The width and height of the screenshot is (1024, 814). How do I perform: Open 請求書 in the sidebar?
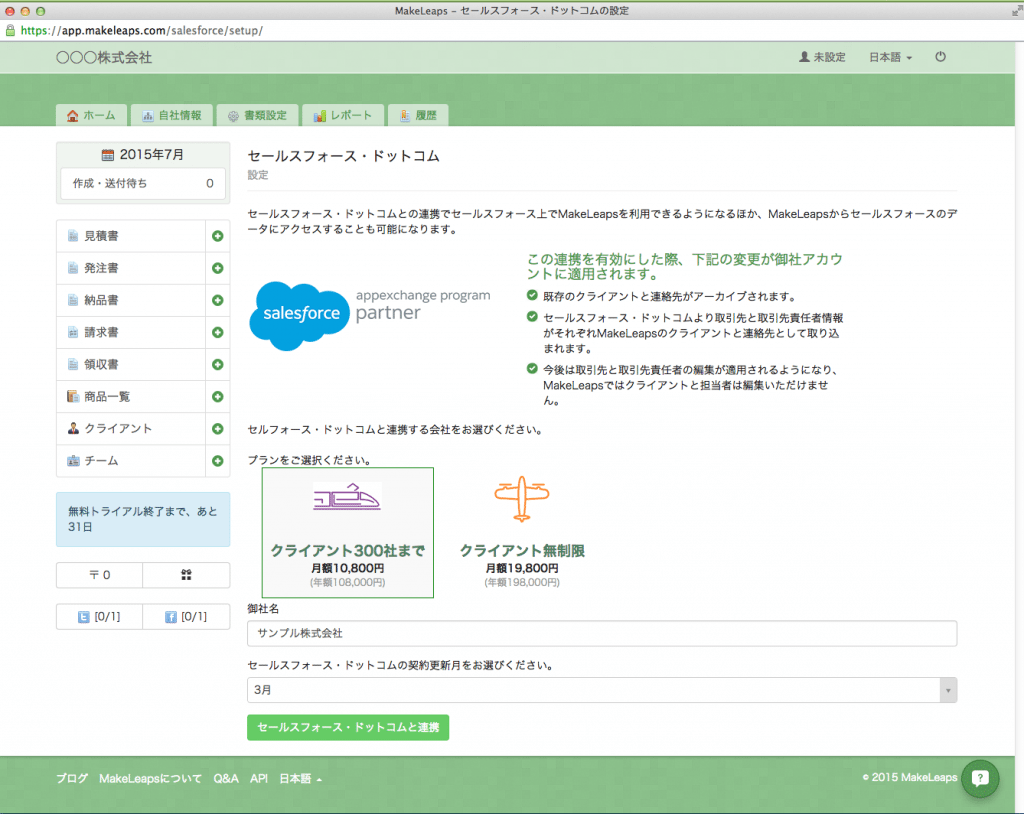tap(131, 333)
